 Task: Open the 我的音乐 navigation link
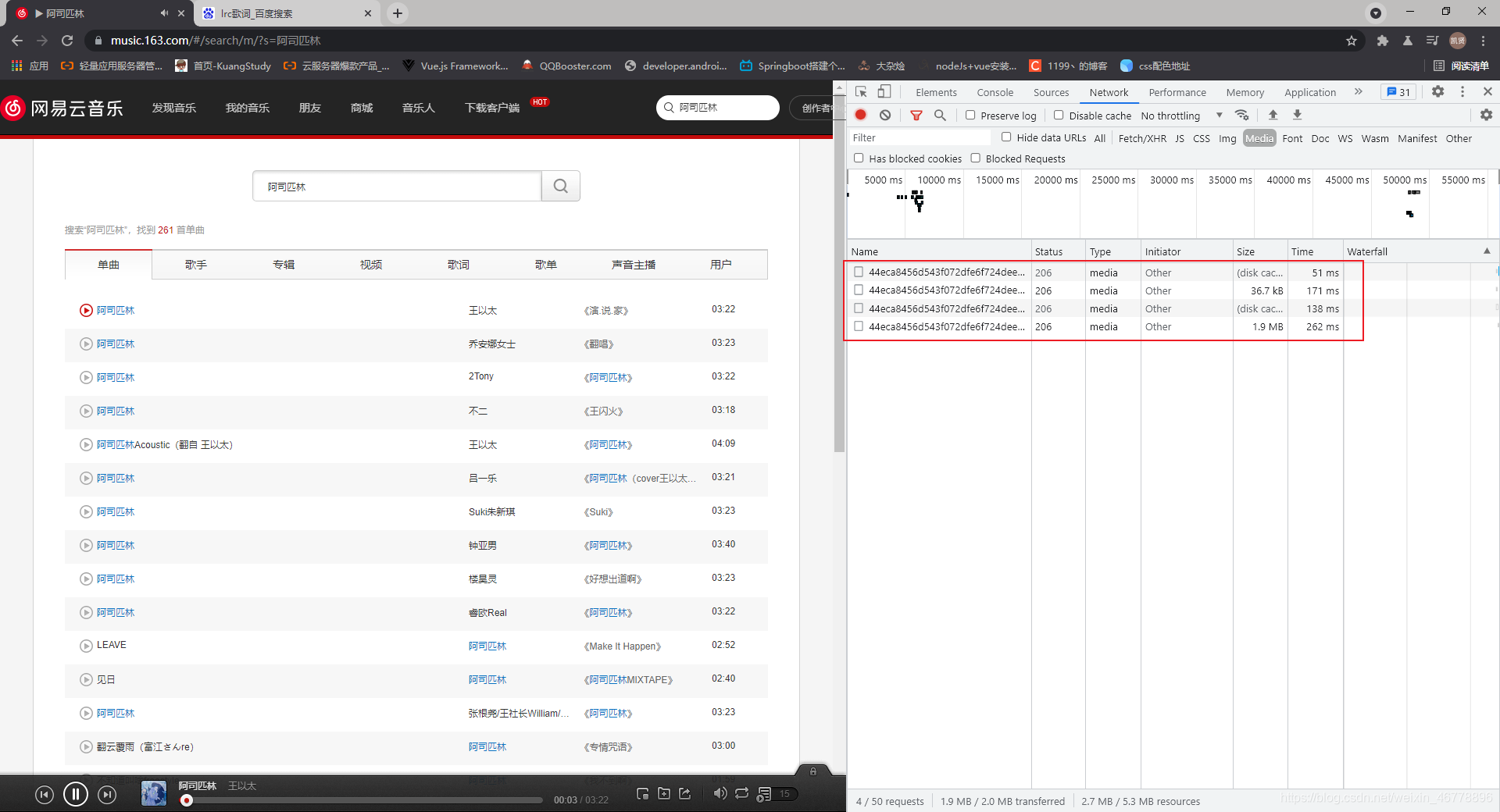247,108
